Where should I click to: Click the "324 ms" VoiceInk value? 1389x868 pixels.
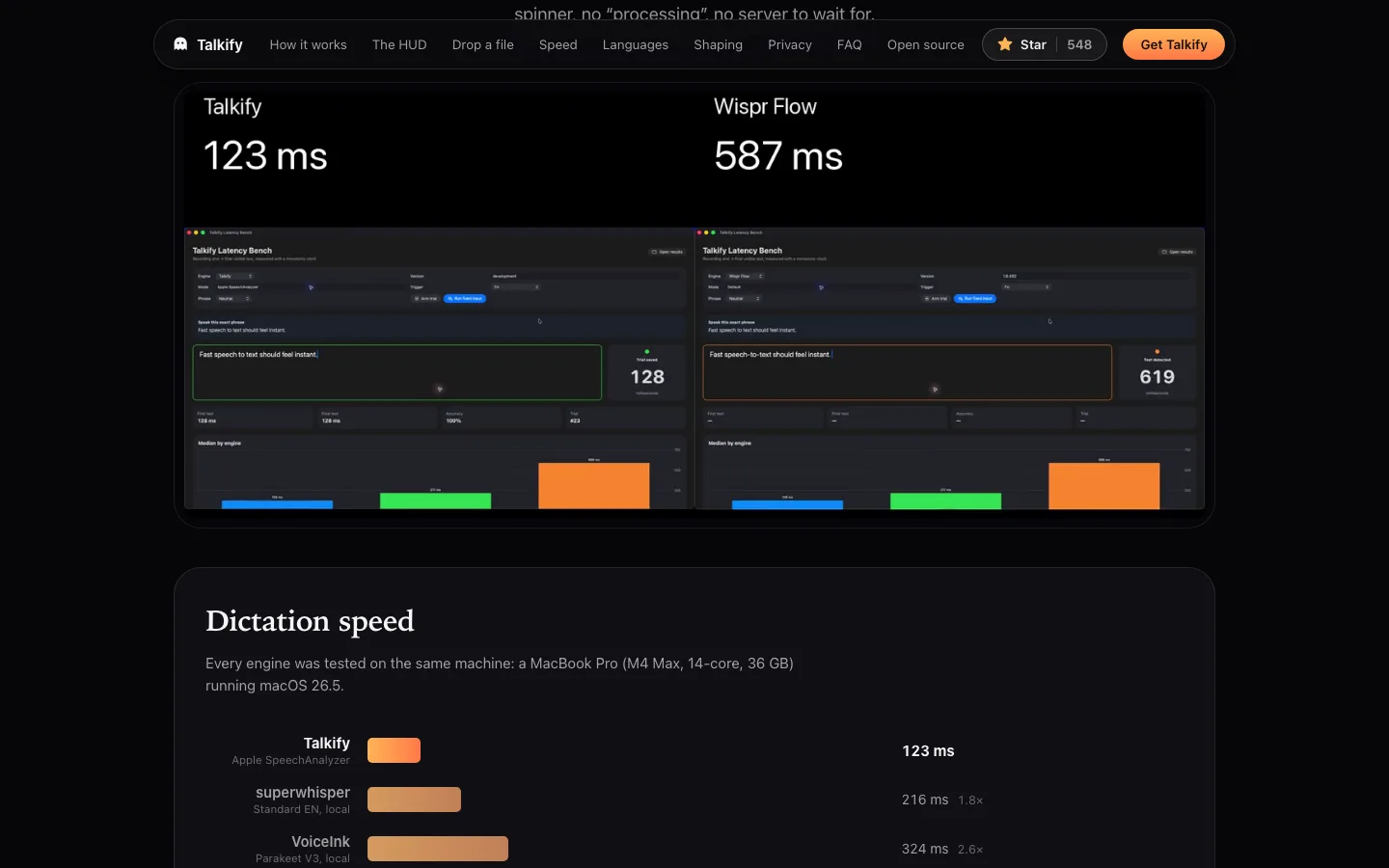tap(925, 849)
